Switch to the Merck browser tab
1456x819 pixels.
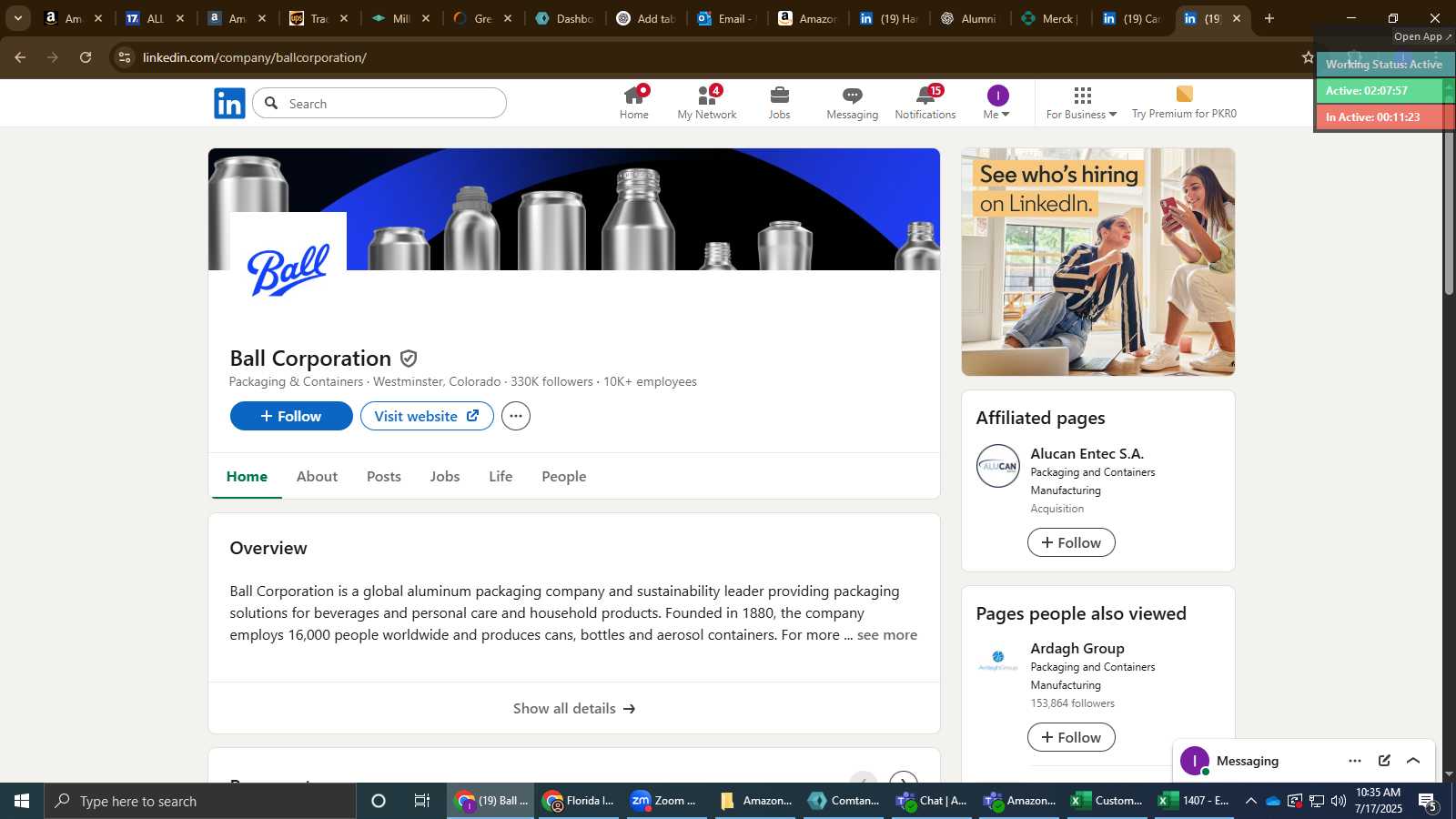pyautogui.click(x=1049, y=18)
